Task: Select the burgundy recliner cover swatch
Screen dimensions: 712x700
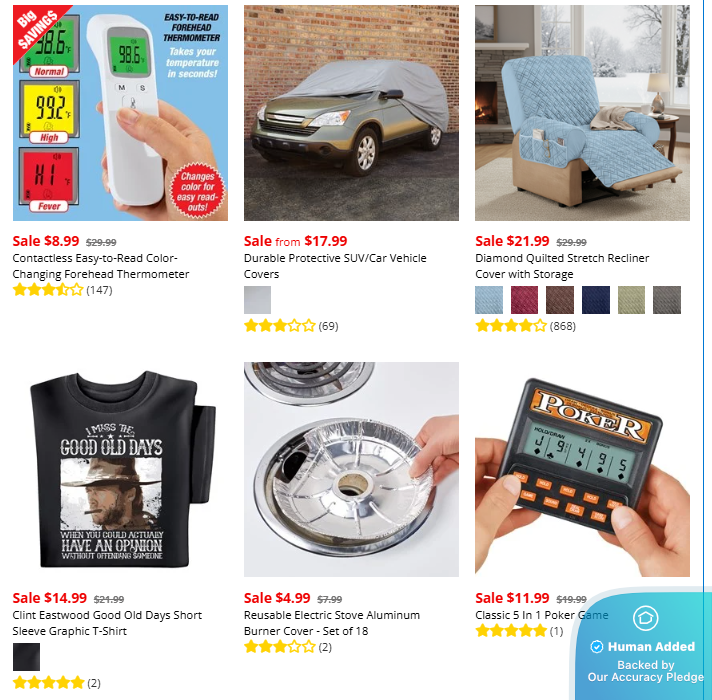Action: (x=524, y=300)
